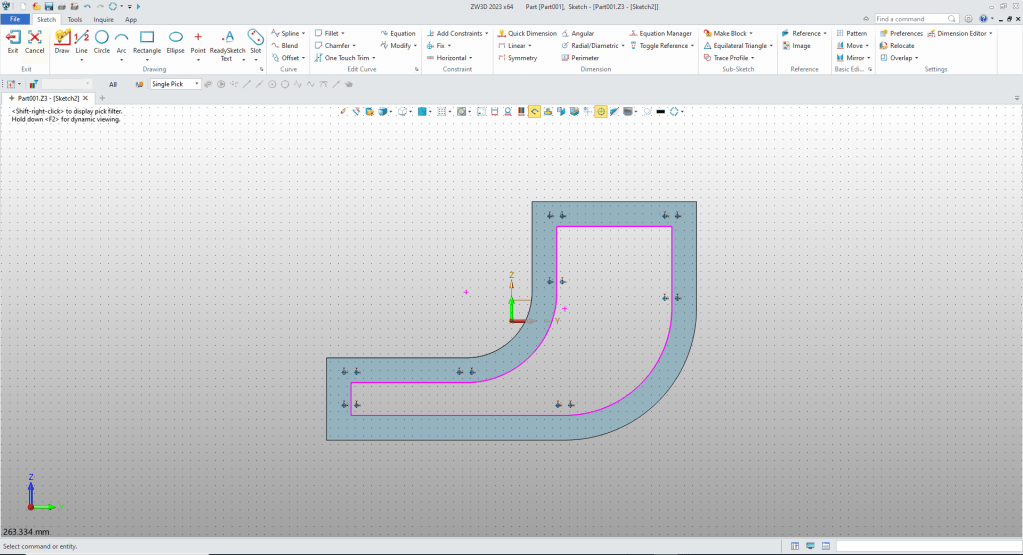Switch to the Tools ribbon tab
The image size is (1023, 555).
[75, 19]
